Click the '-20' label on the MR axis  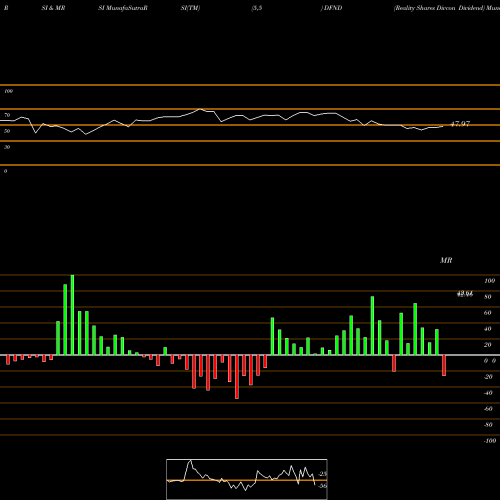[x=488, y=377]
